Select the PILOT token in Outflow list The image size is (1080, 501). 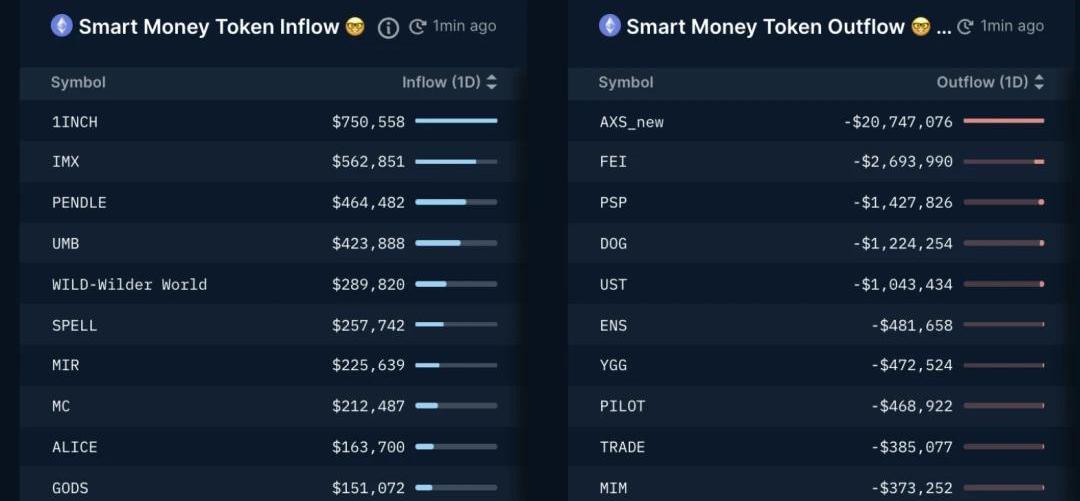(x=622, y=406)
